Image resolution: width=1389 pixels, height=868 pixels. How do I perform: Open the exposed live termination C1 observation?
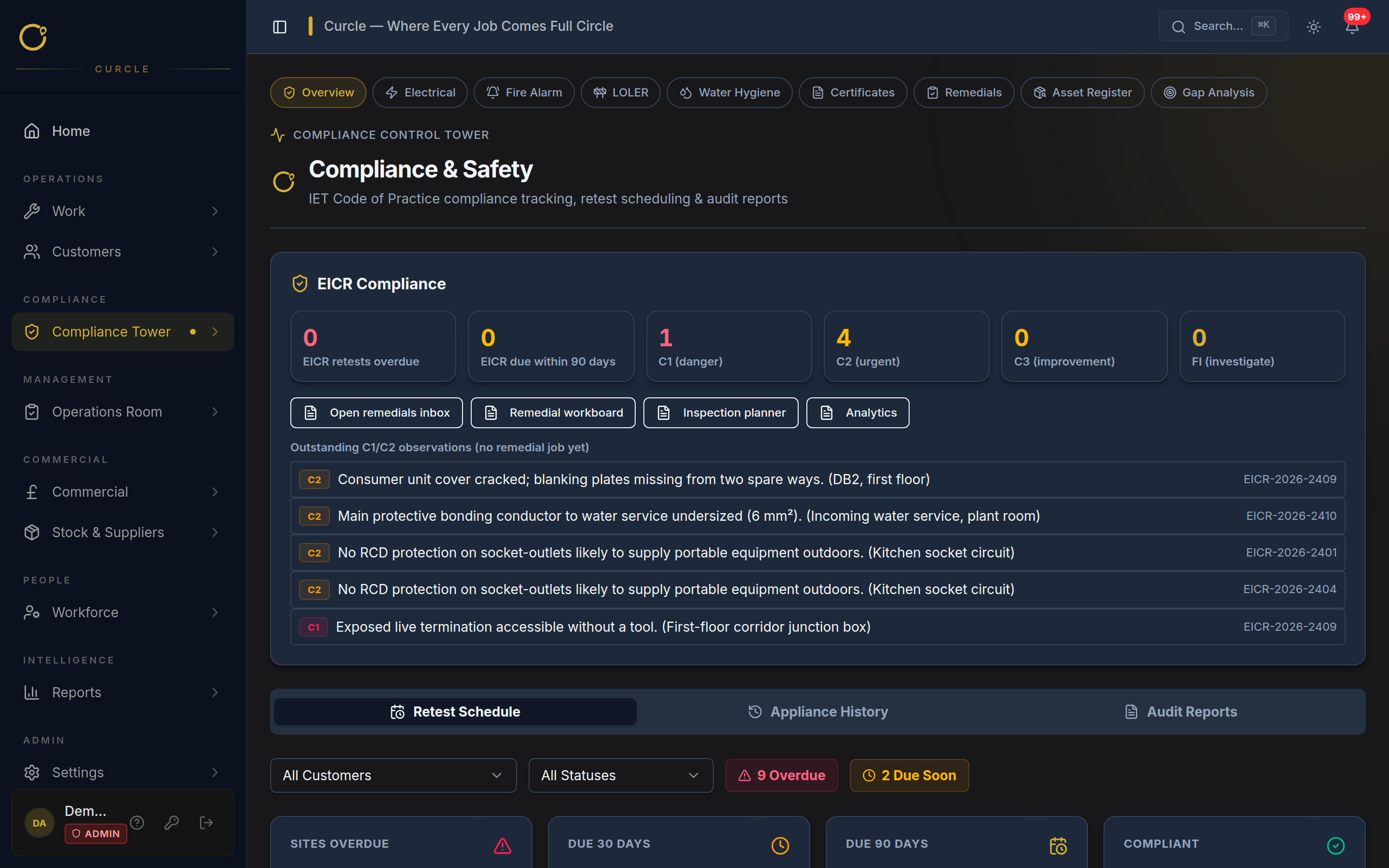click(x=817, y=627)
